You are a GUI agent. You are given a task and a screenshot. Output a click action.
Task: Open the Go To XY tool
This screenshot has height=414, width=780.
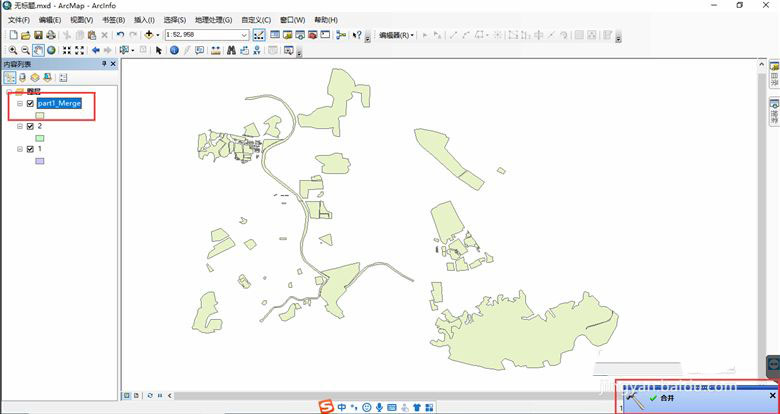(x=257, y=50)
